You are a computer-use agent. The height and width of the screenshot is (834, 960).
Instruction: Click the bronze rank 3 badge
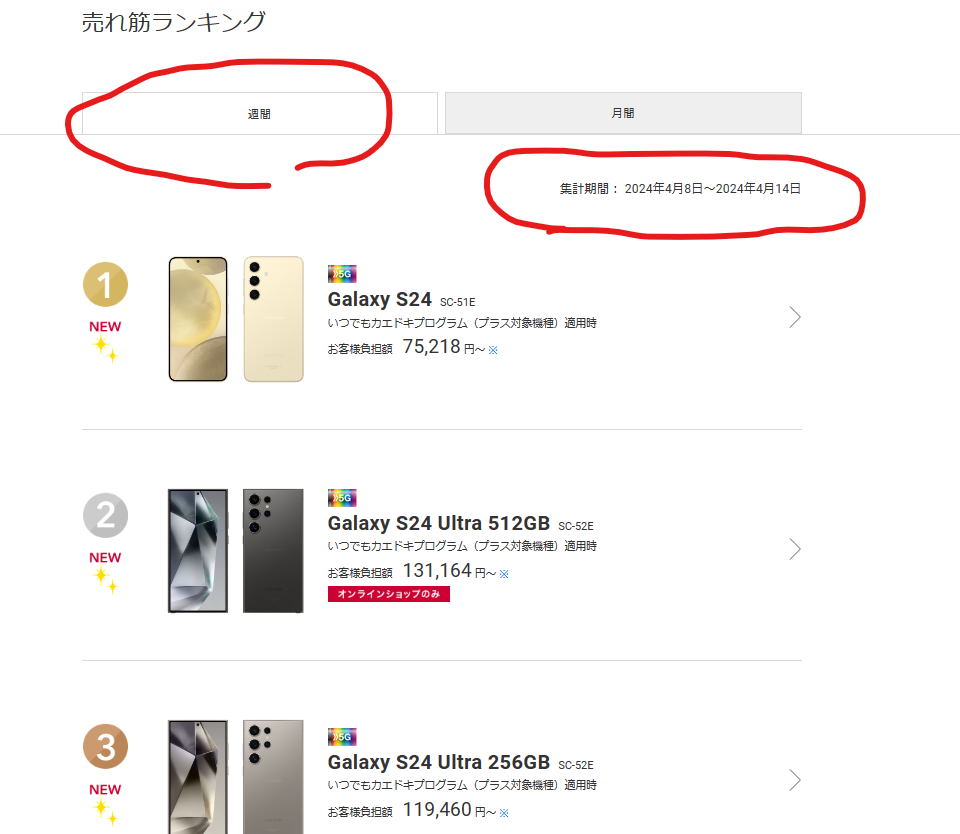click(x=105, y=748)
